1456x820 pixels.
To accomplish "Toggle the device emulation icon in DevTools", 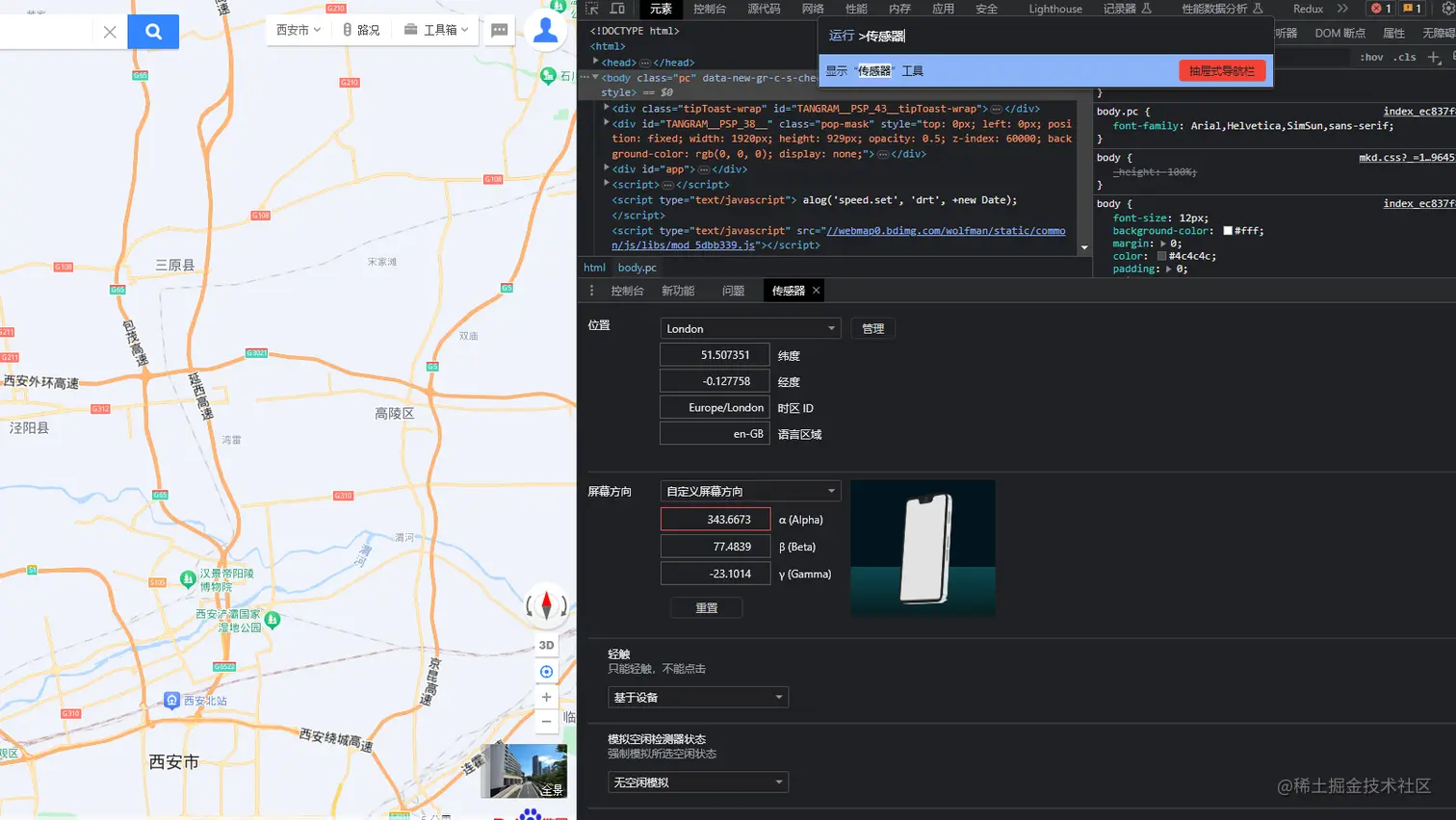I will (x=617, y=10).
